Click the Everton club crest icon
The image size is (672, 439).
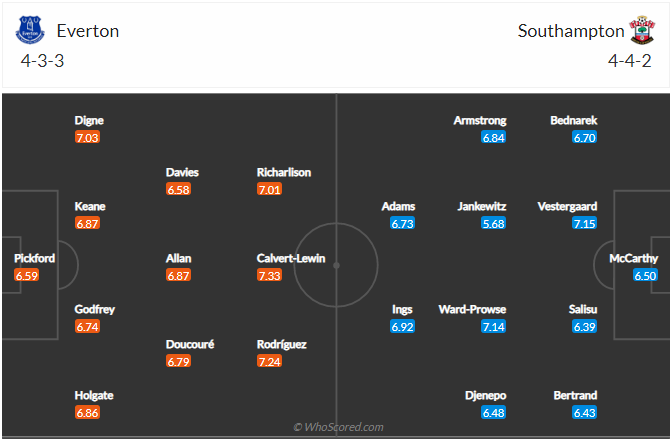tap(30, 30)
